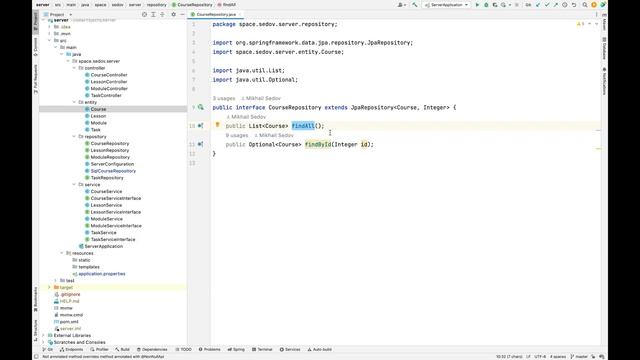The width and height of the screenshot is (640, 360).
Task: Open editor tab options three-dot menu
Action: point(596,14)
